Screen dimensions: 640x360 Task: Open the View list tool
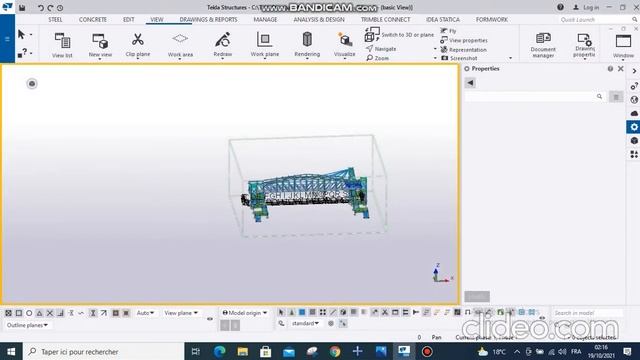pyautogui.click(x=62, y=45)
